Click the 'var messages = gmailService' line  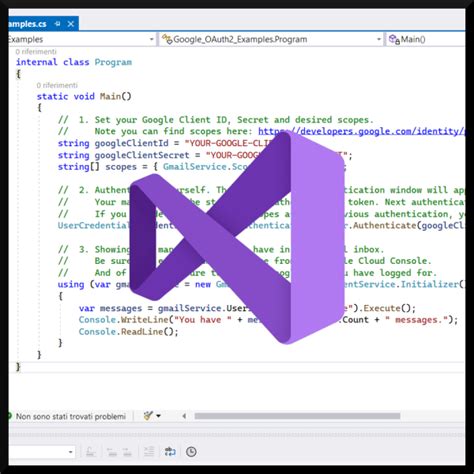[247, 308]
